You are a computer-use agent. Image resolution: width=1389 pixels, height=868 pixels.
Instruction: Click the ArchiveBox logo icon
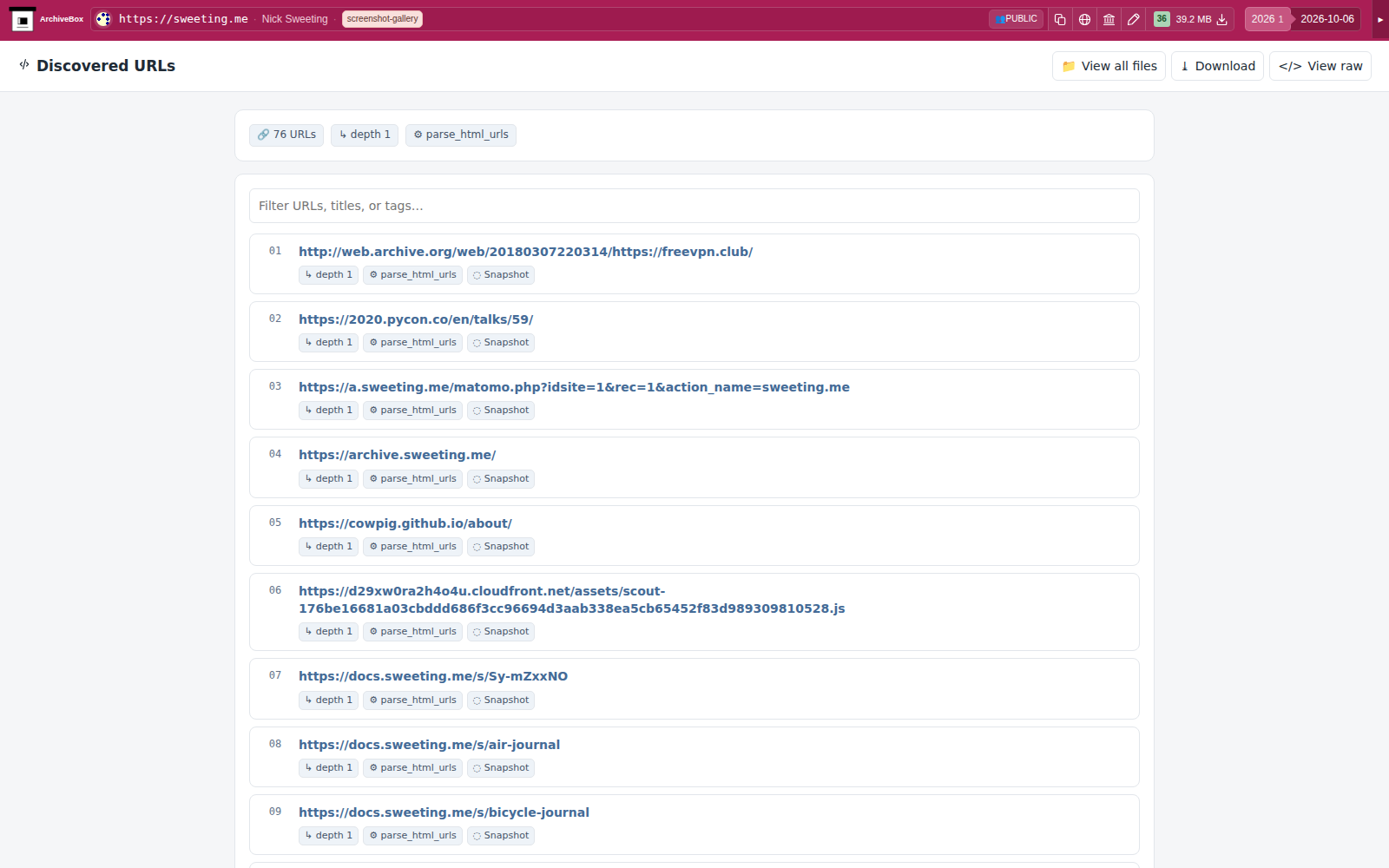[23, 19]
